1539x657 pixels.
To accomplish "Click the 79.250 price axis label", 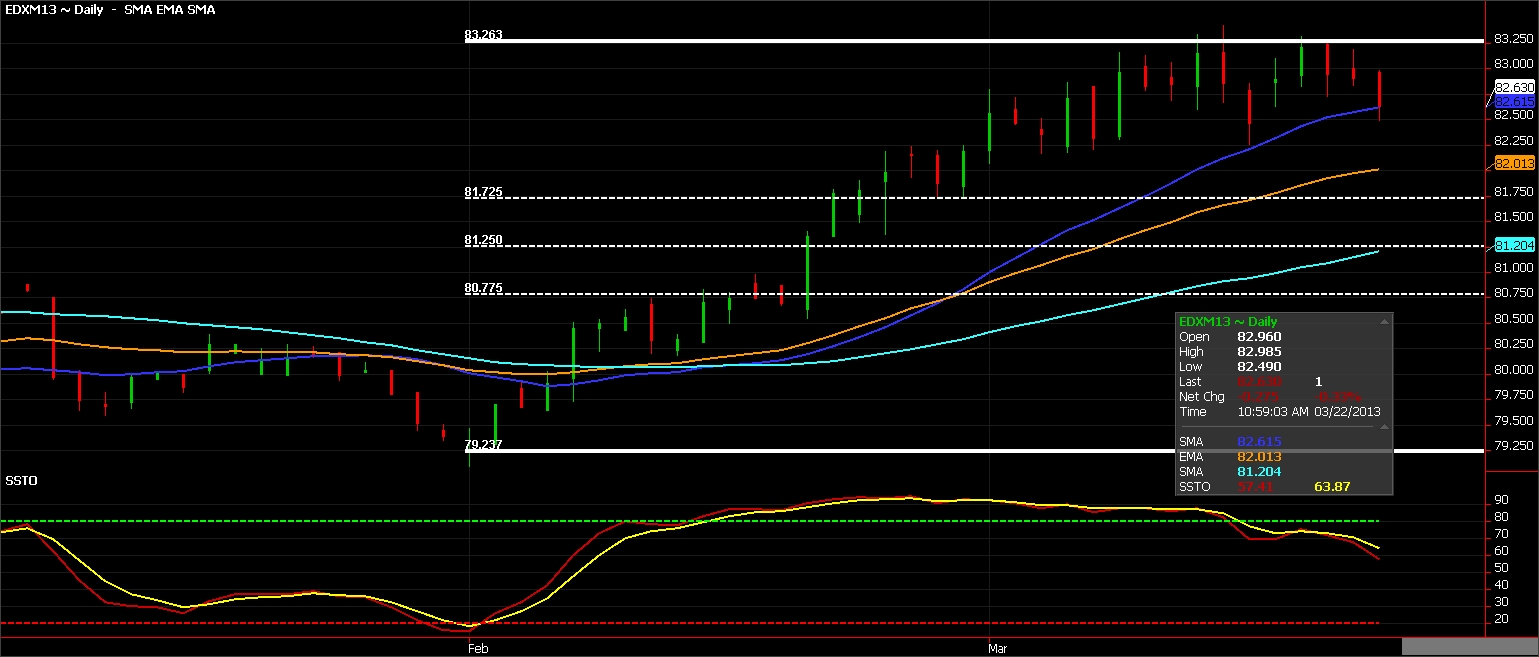I will pos(1514,446).
